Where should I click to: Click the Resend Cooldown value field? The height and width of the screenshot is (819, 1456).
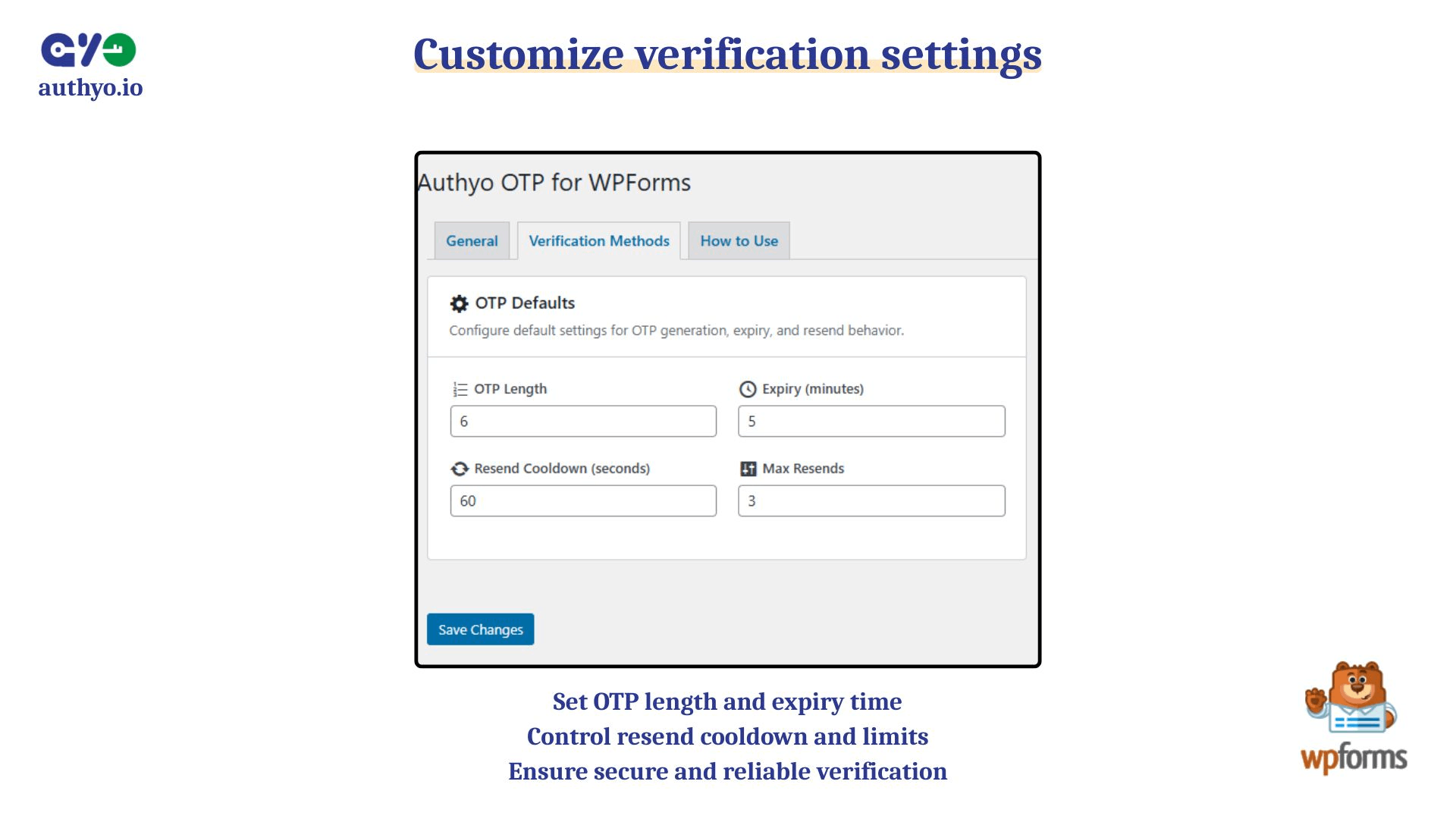tap(582, 500)
